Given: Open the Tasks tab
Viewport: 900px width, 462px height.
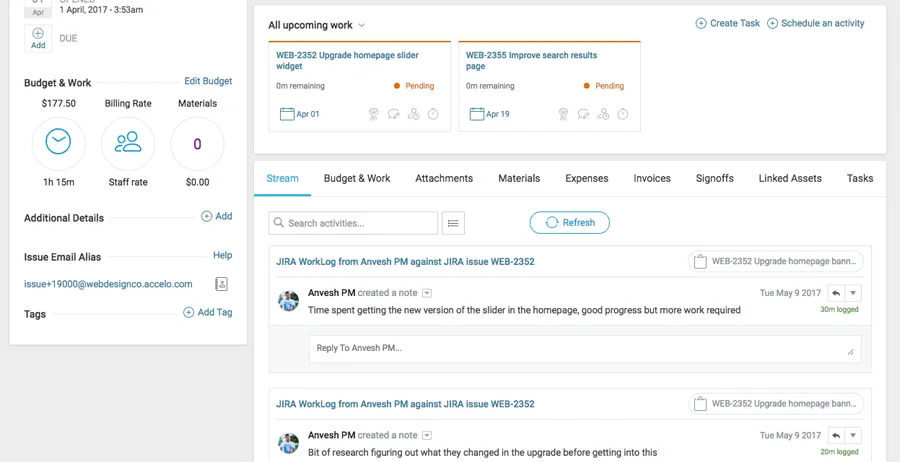Looking at the screenshot, I should click(x=860, y=178).
